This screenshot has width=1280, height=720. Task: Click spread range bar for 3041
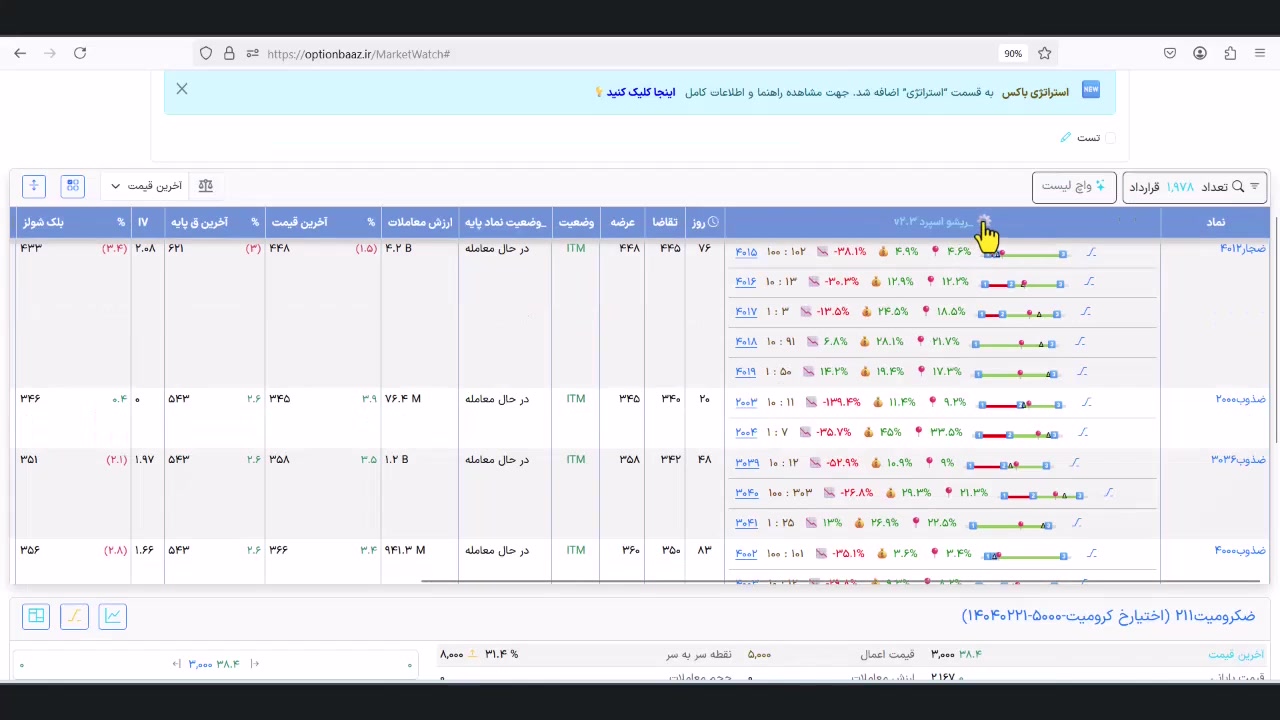click(1010, 525)
